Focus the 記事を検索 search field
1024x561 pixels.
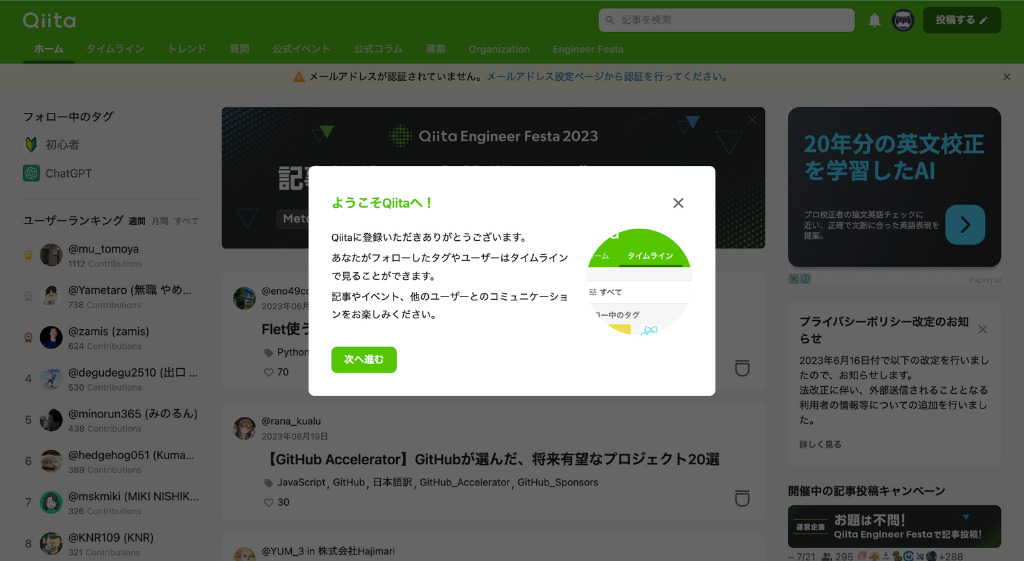726,20
